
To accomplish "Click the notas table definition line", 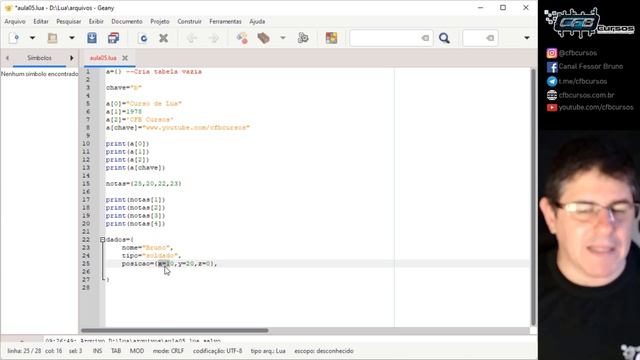I will (144, 184).
